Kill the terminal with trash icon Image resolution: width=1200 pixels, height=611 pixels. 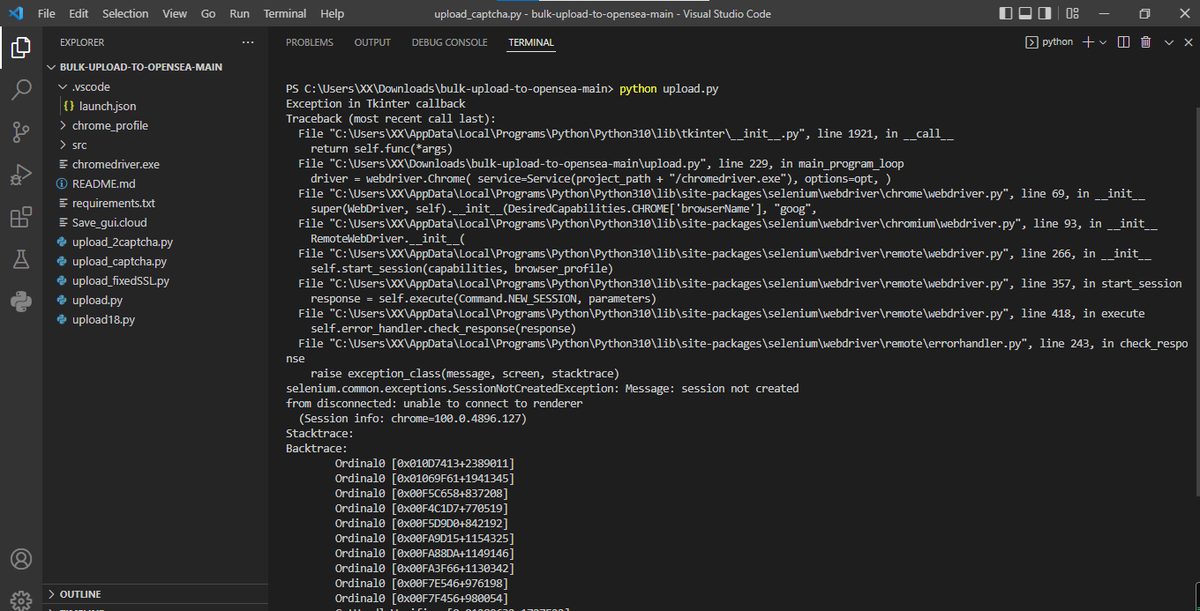click(x=1146, y=42)
